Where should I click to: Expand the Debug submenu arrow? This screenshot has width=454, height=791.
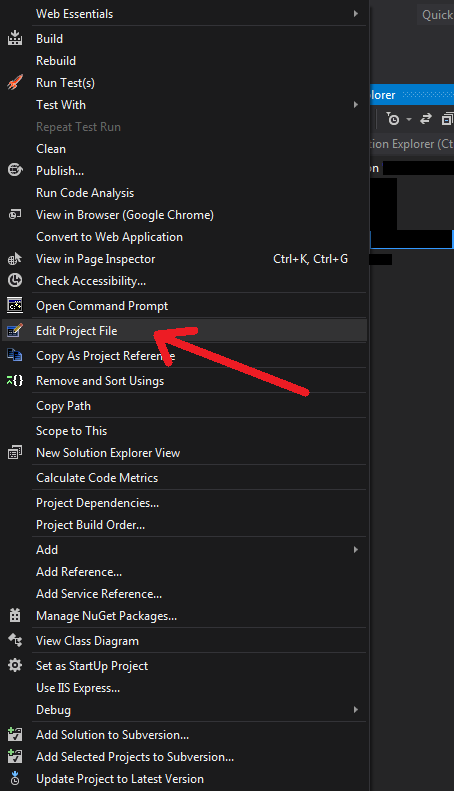click(356, 709)
